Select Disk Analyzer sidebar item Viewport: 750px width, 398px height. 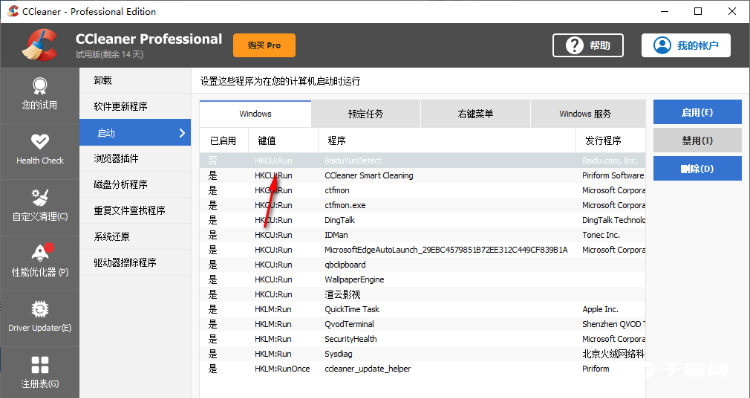pyautogui.click(x=135, y=185)
